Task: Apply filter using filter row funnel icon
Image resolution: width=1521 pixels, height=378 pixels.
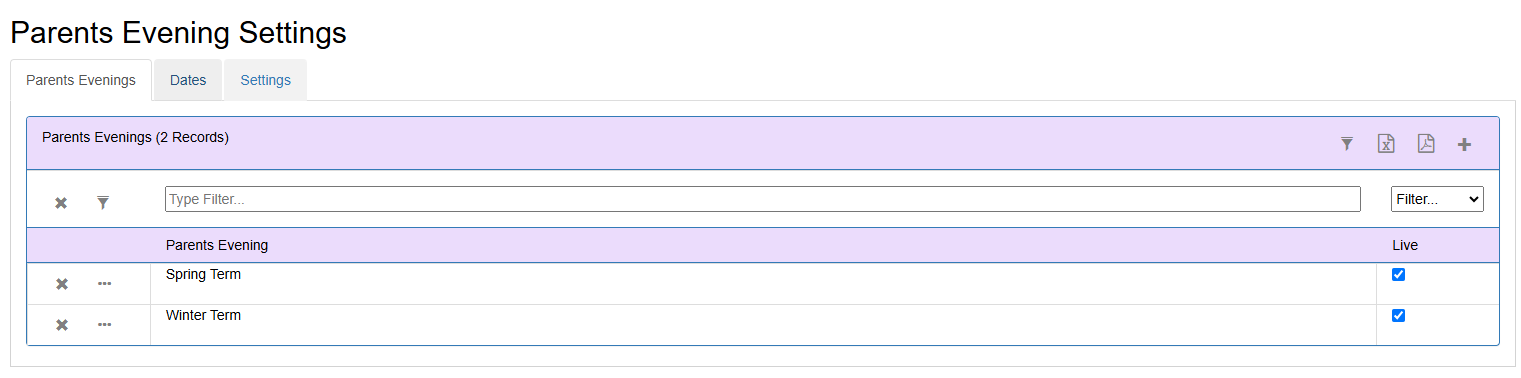Action: [x=103, y=203]
